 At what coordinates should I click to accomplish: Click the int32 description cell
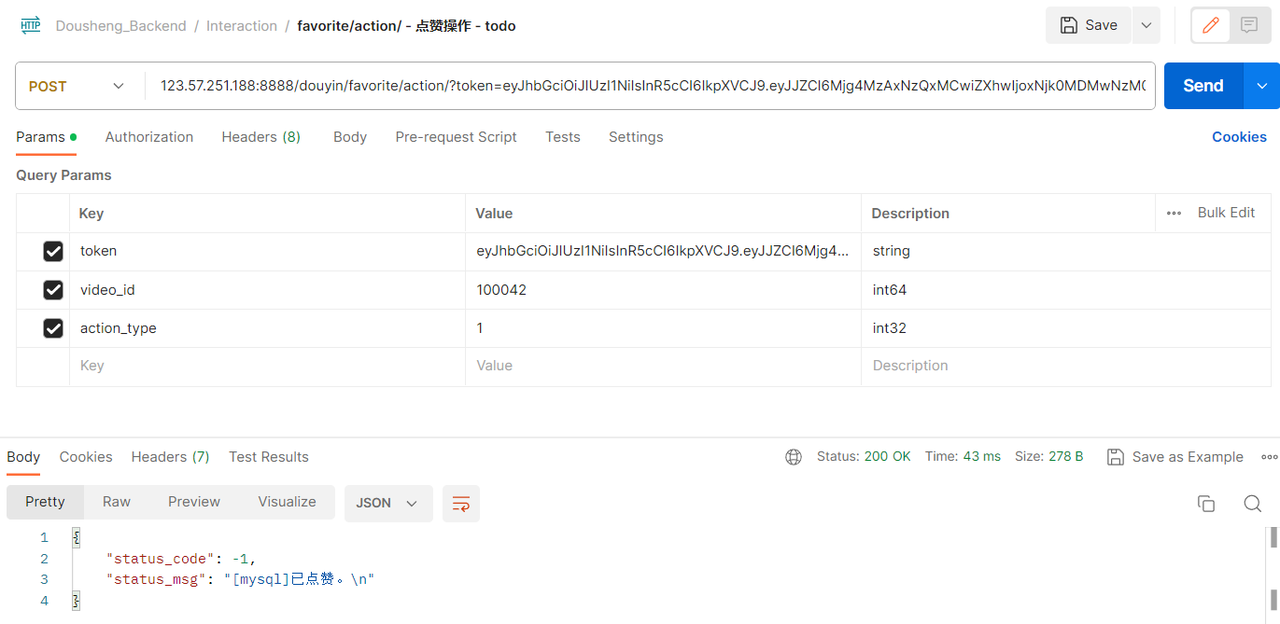point(1067,328)
